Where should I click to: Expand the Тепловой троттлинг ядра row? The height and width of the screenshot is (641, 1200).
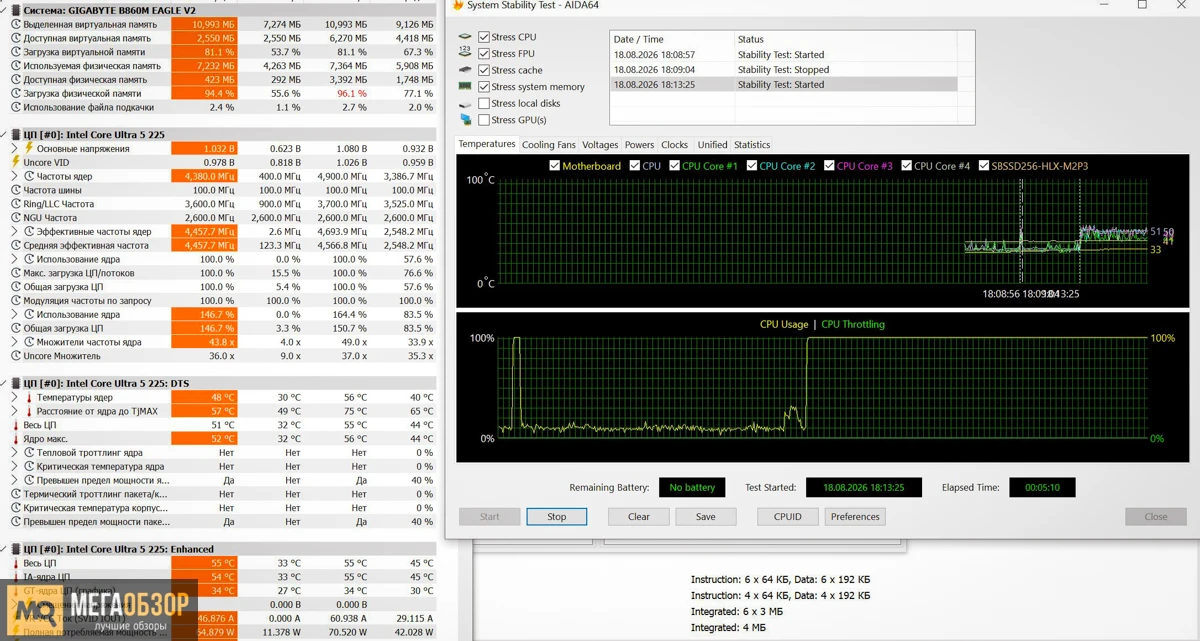click(x=14, y=453)
